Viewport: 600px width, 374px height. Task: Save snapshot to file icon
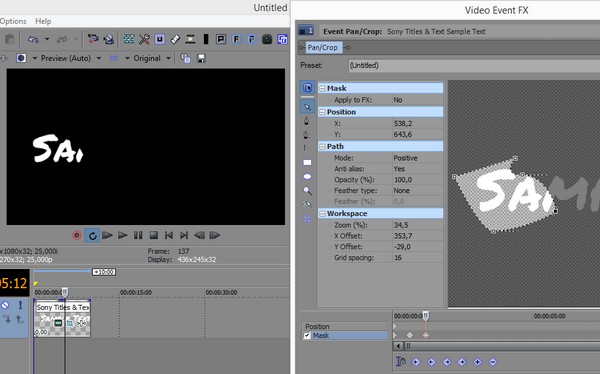201,58
